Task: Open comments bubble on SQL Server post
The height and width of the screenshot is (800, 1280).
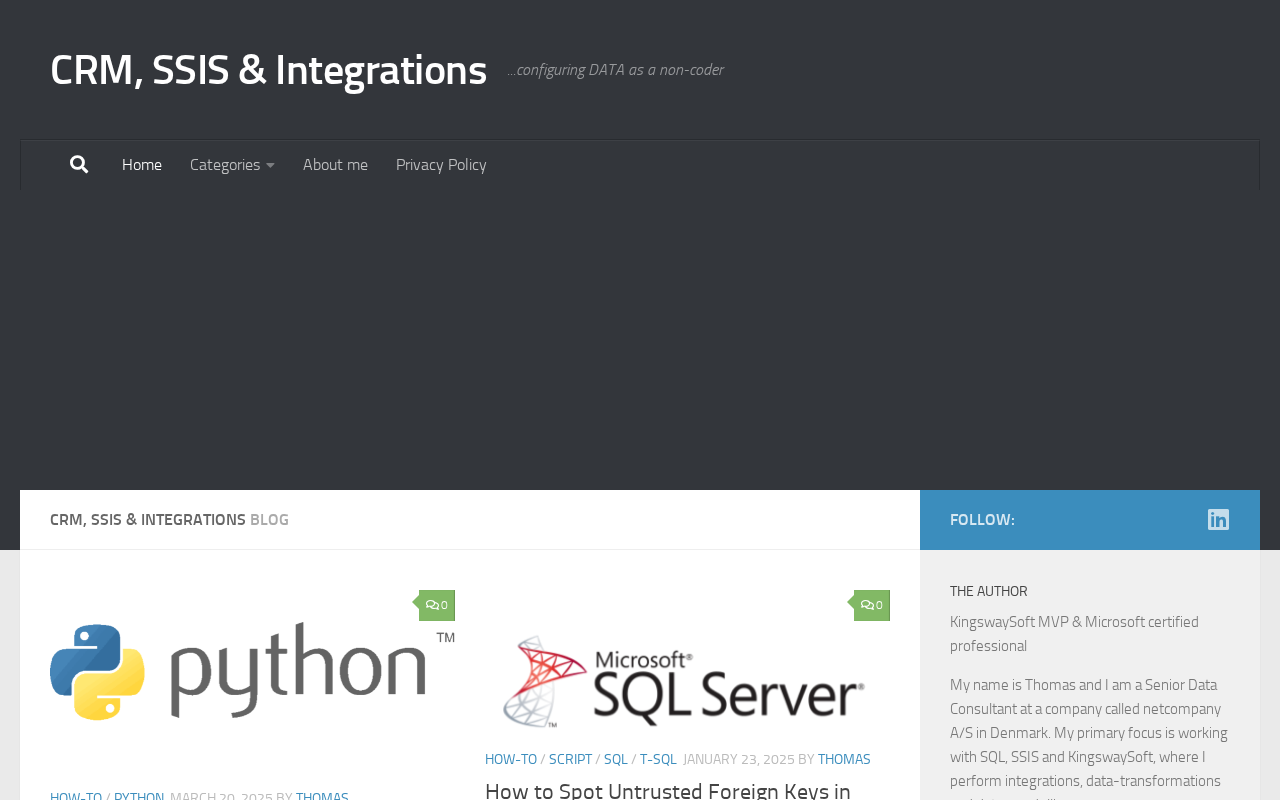Action: pos(872,605)
